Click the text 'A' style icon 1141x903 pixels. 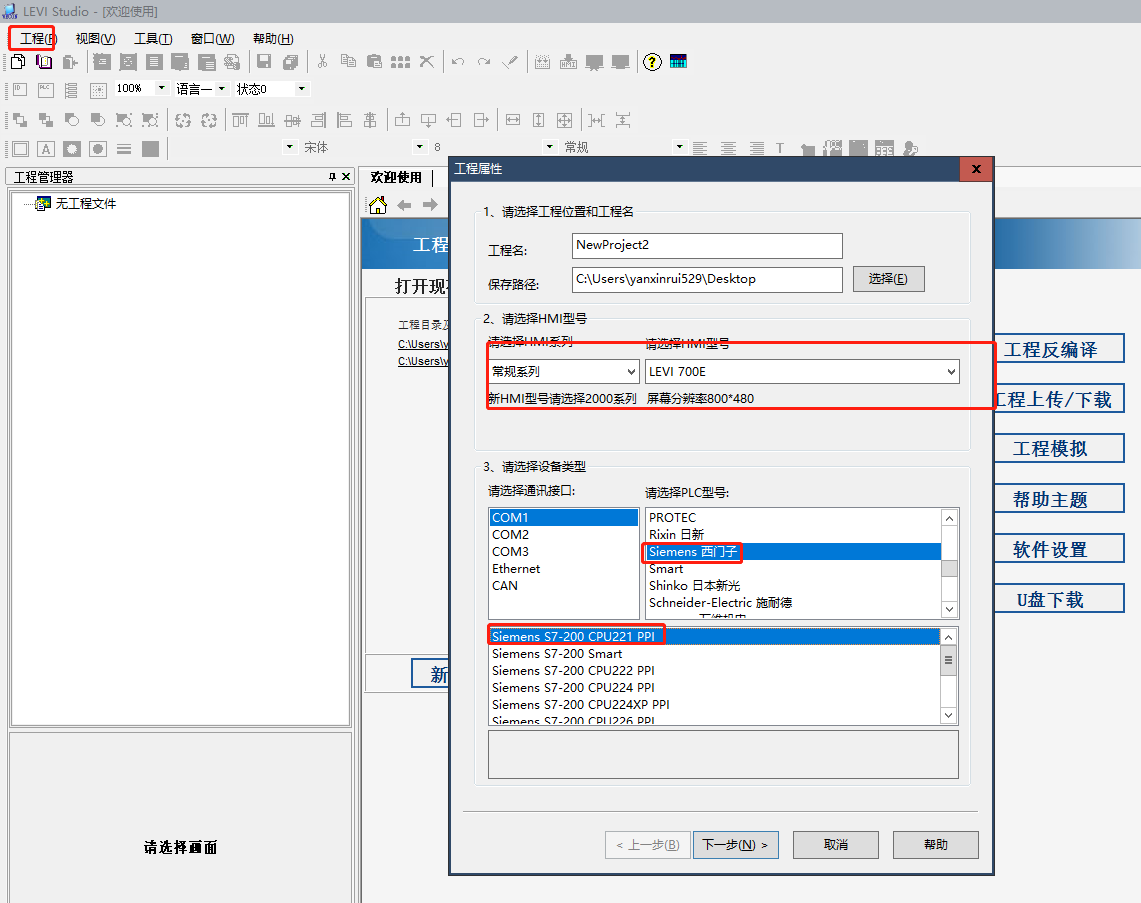(x=46, y=149)
